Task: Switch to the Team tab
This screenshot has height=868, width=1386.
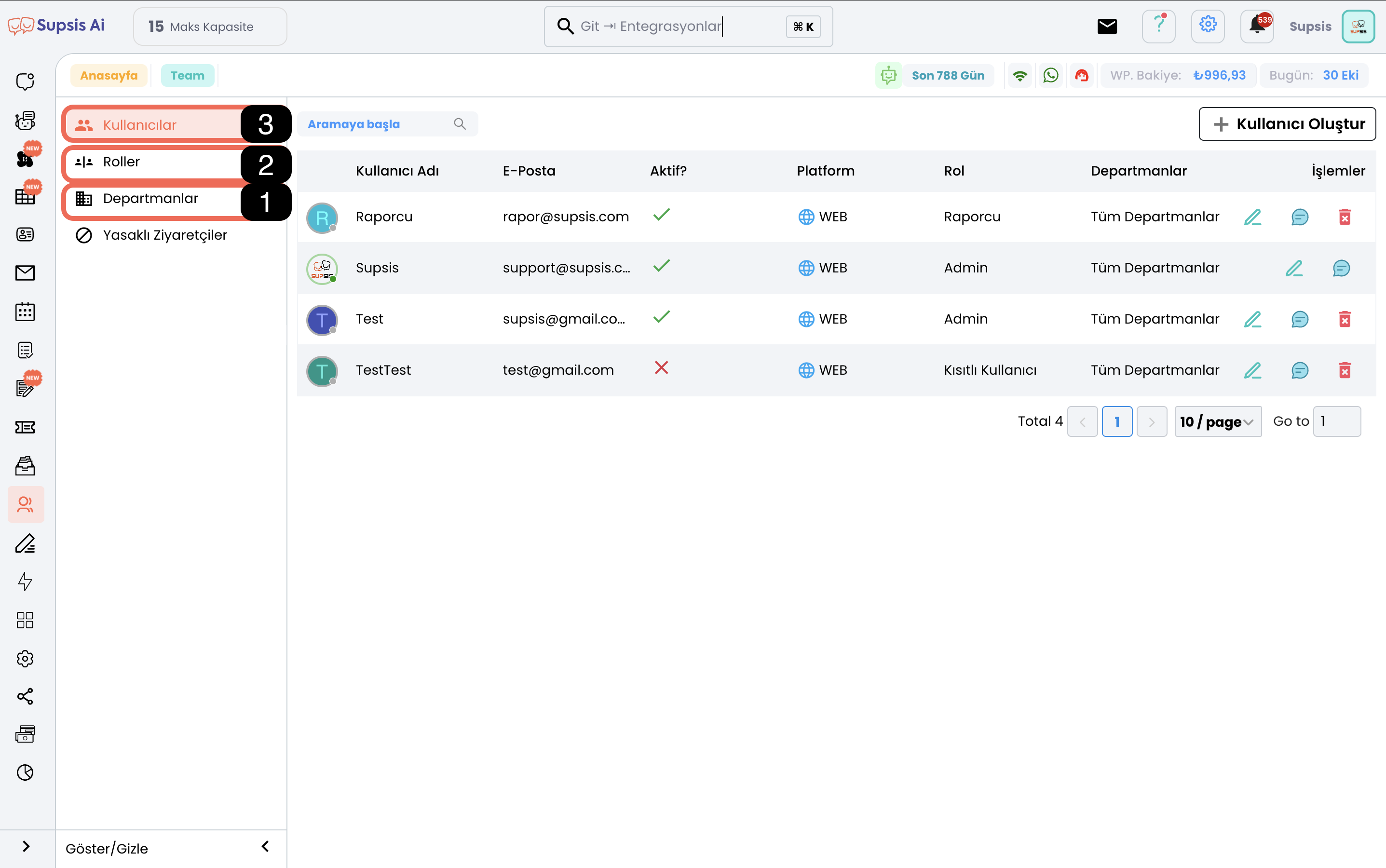Action: (x=187, y=75)
